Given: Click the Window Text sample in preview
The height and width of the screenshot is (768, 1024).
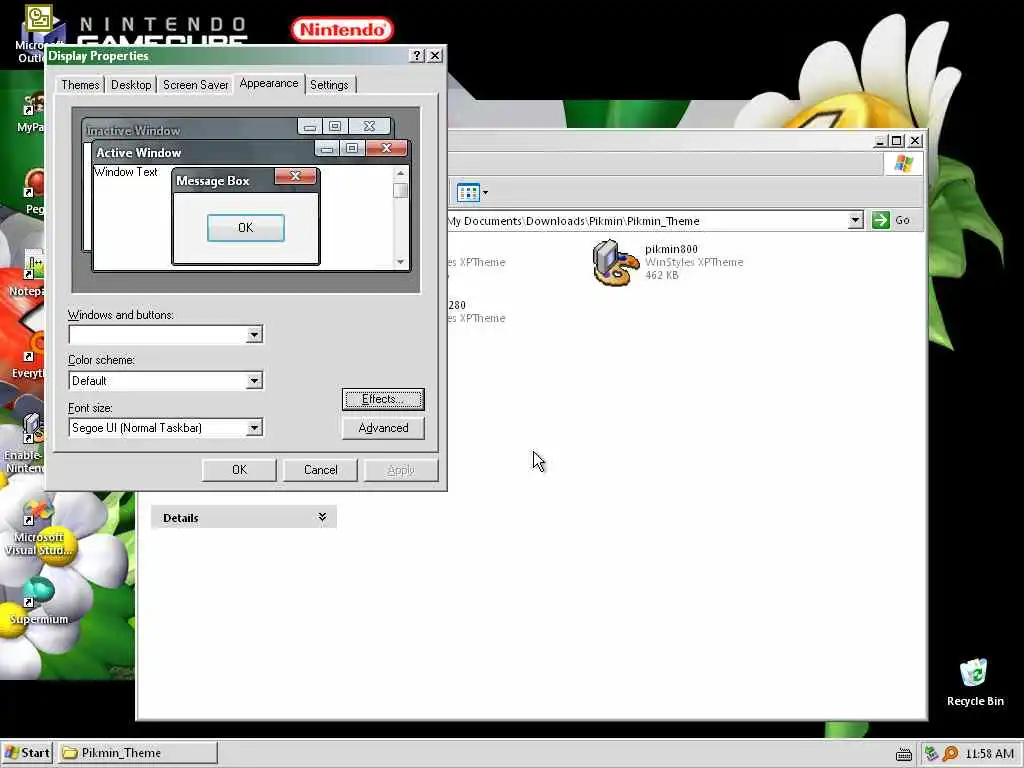Looking at the screenshot, I should pos(126,172).
